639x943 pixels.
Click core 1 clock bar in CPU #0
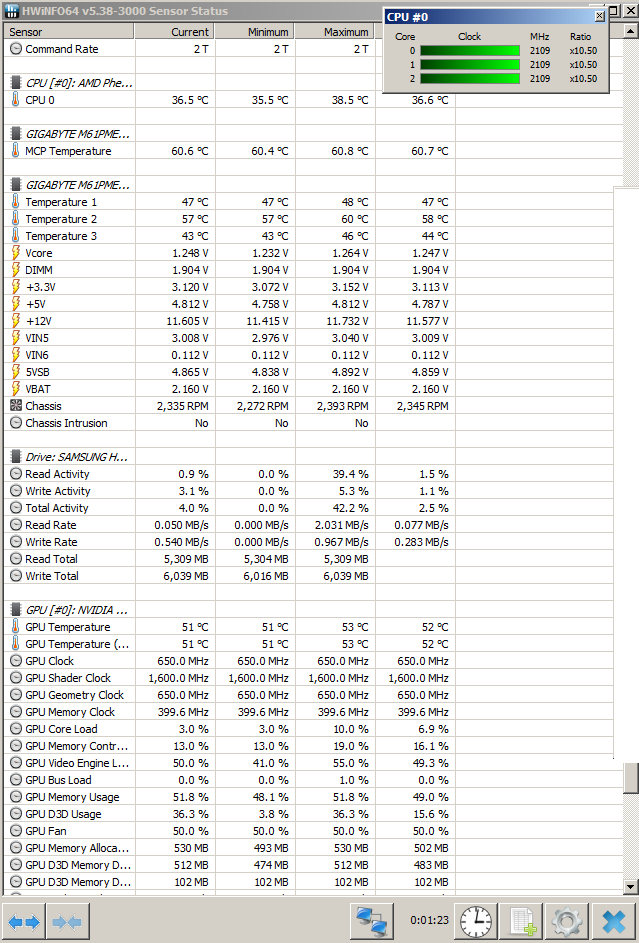pos(469,64)
